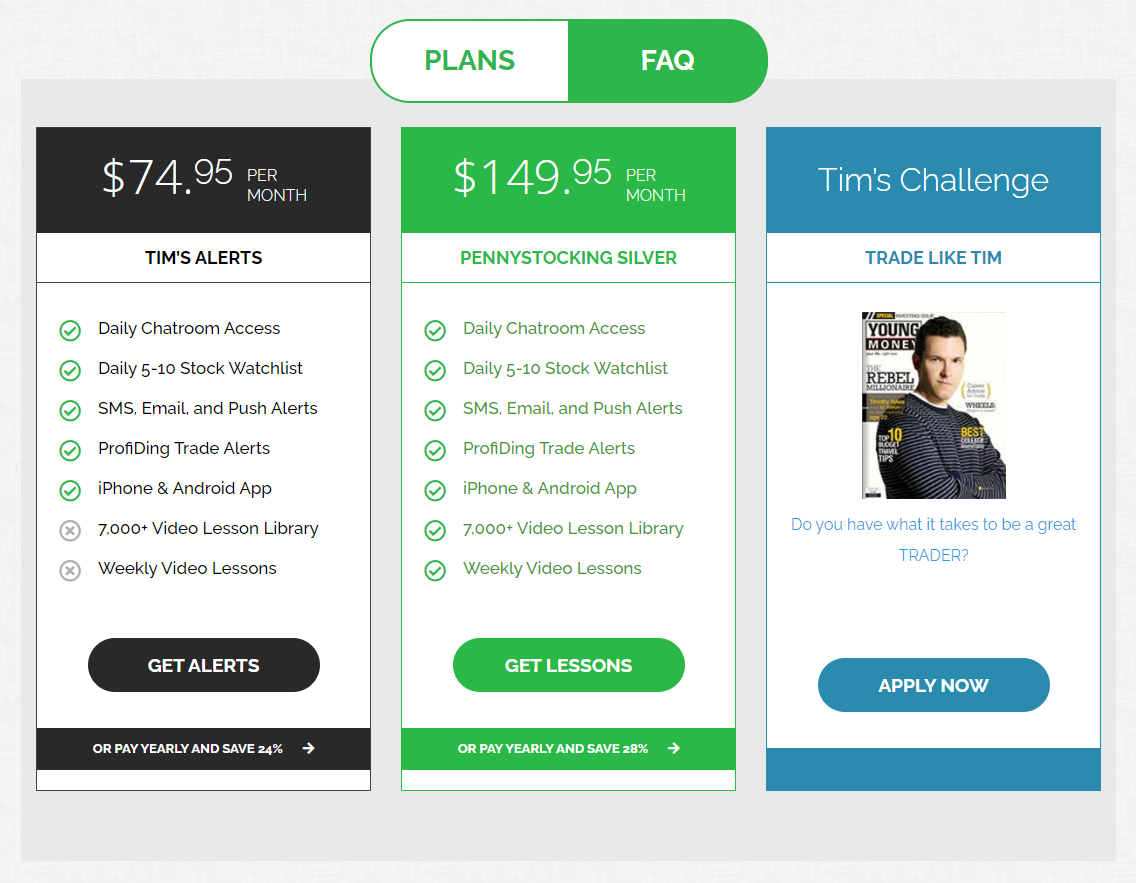
Task: Click Tim's Alerts iPhone & Android App checkmark
Action: (x=70, y=490)
